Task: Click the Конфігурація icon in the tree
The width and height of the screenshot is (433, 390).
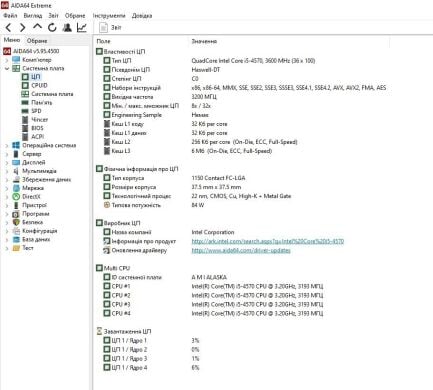Action: tap(16, 231)
